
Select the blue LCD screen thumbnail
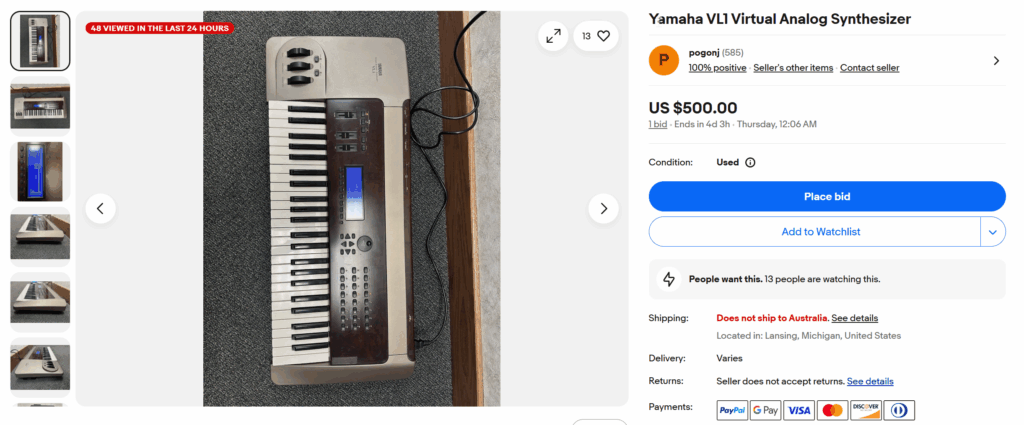[x=40, y=171]
